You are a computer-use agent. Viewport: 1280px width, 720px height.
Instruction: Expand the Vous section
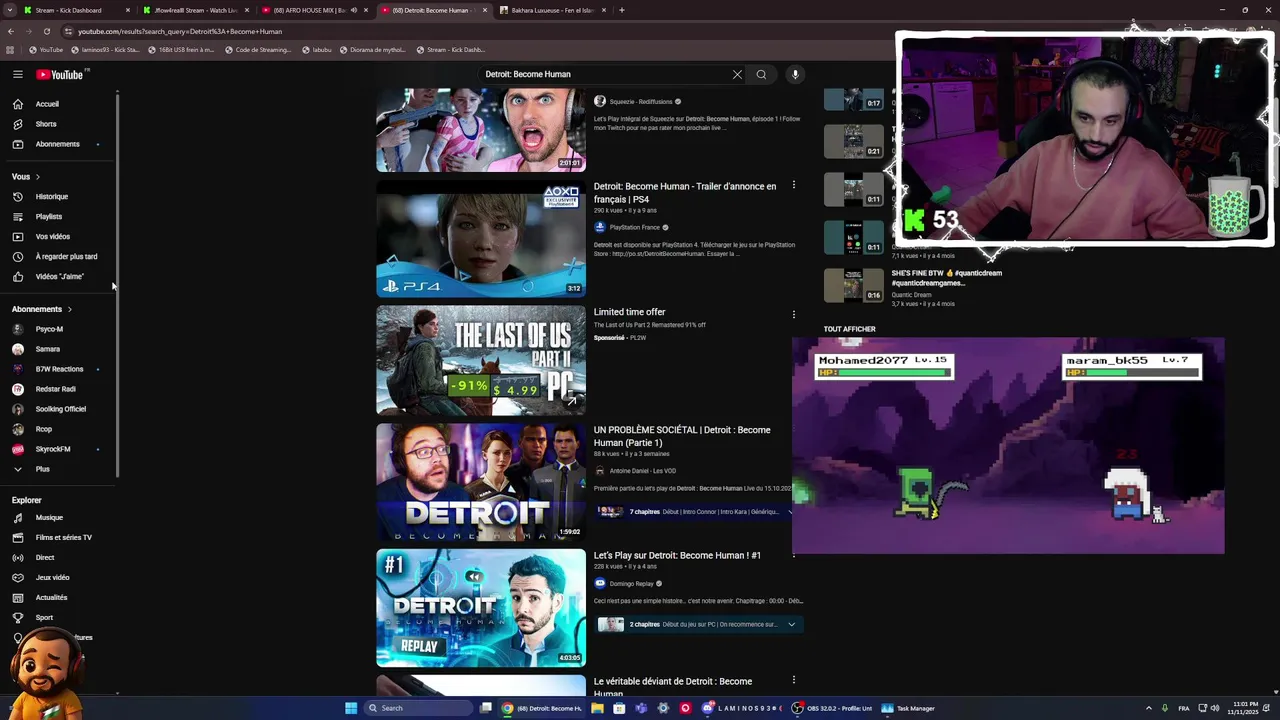point(26,176)
